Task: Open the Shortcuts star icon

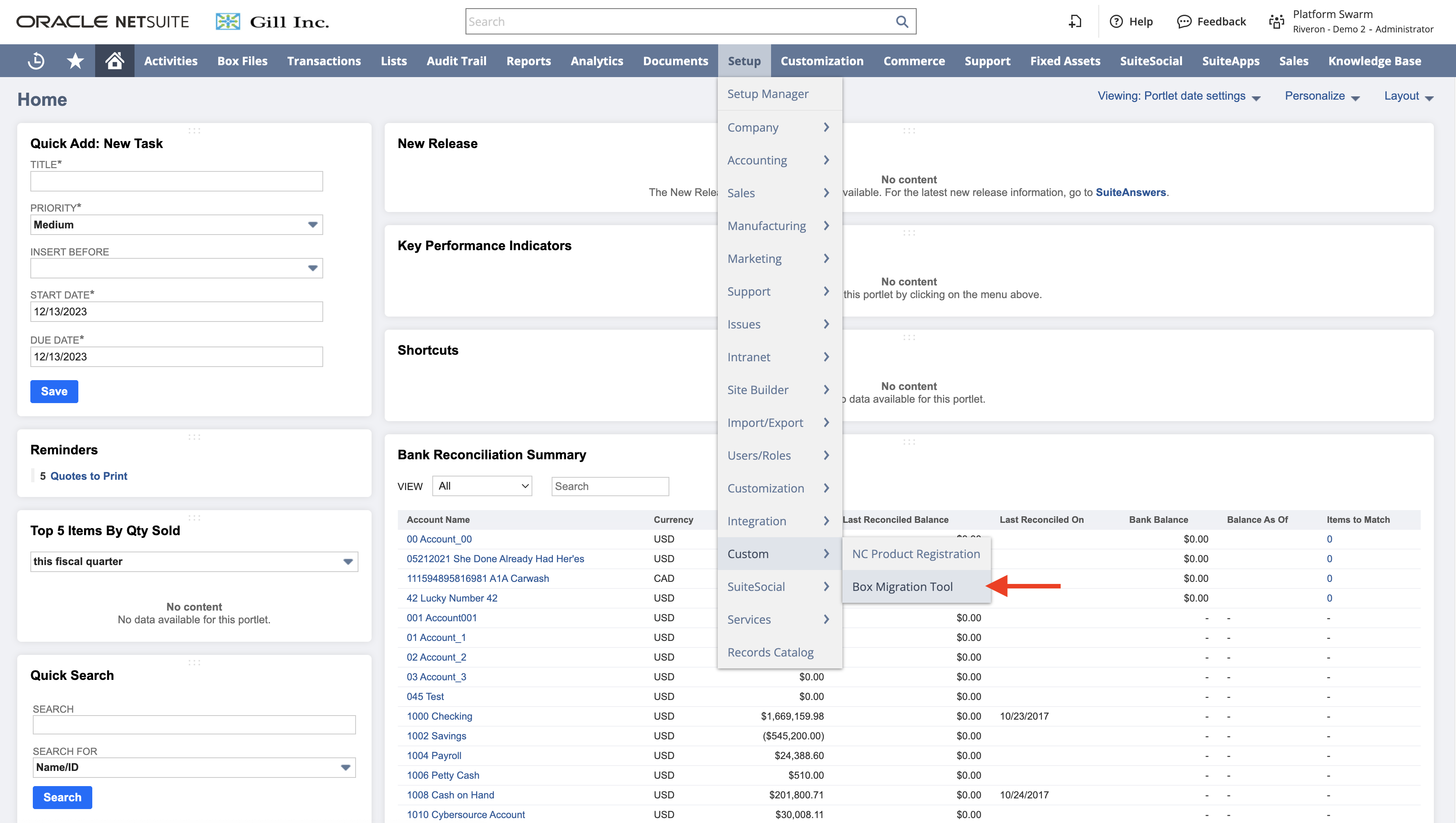Action: point(75,60)
